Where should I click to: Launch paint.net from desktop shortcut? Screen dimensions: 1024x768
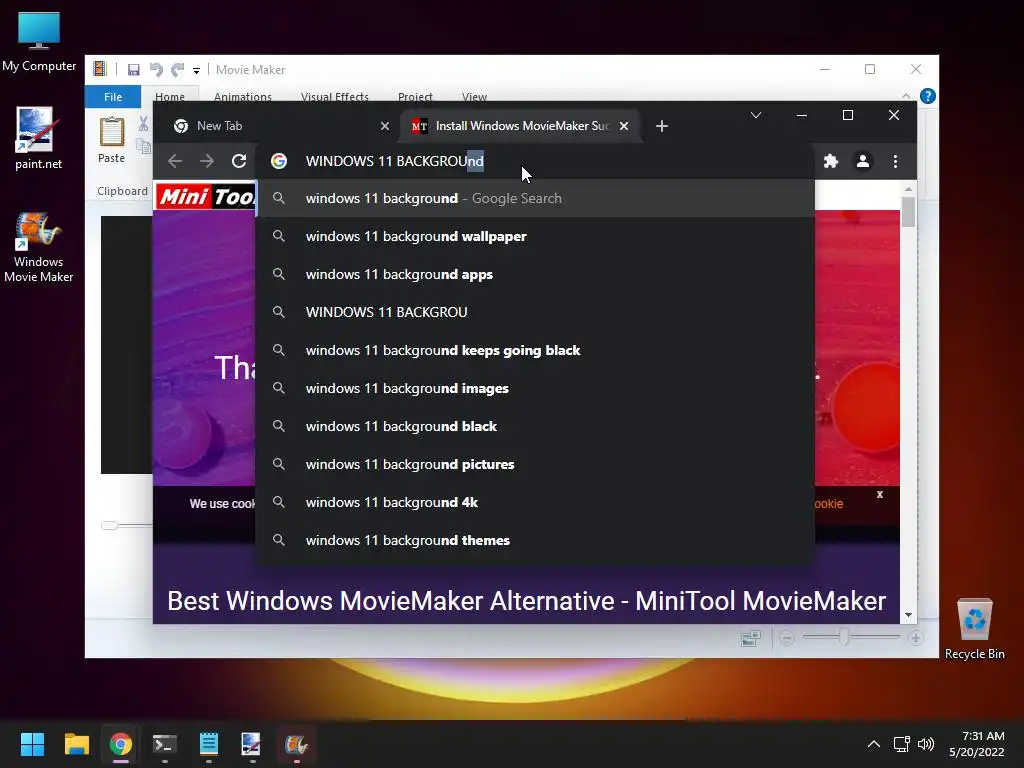tap(38, 138)
